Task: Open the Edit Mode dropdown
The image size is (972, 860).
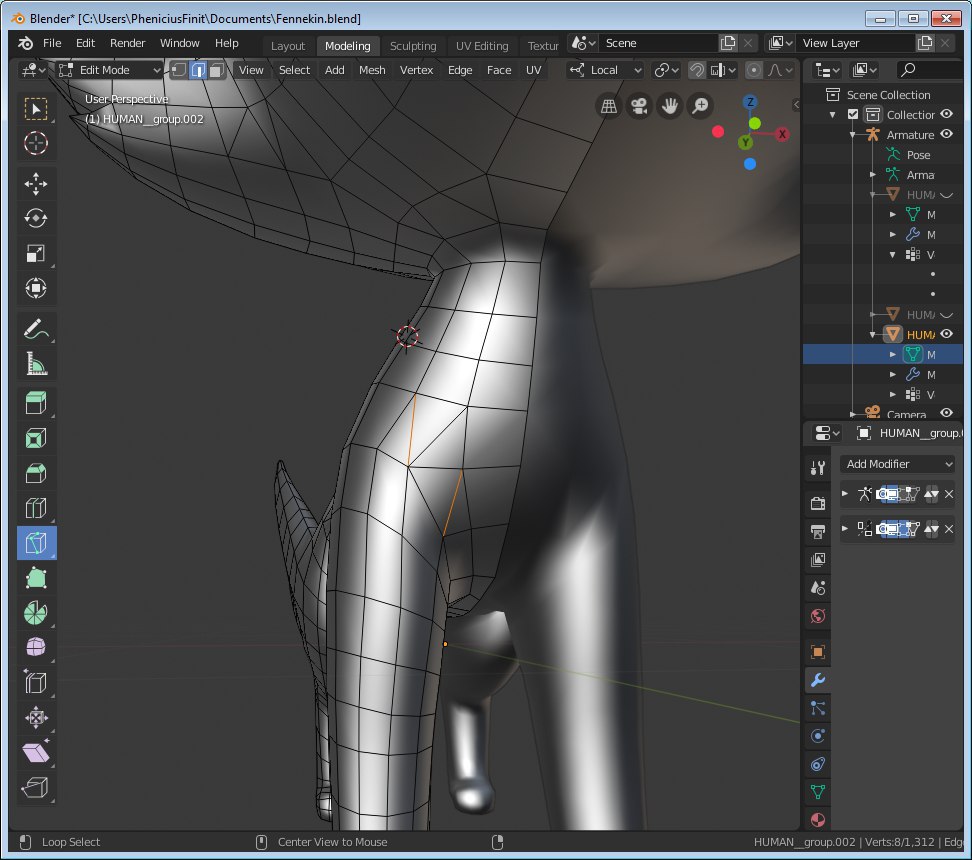Action: tap(110, 70)
